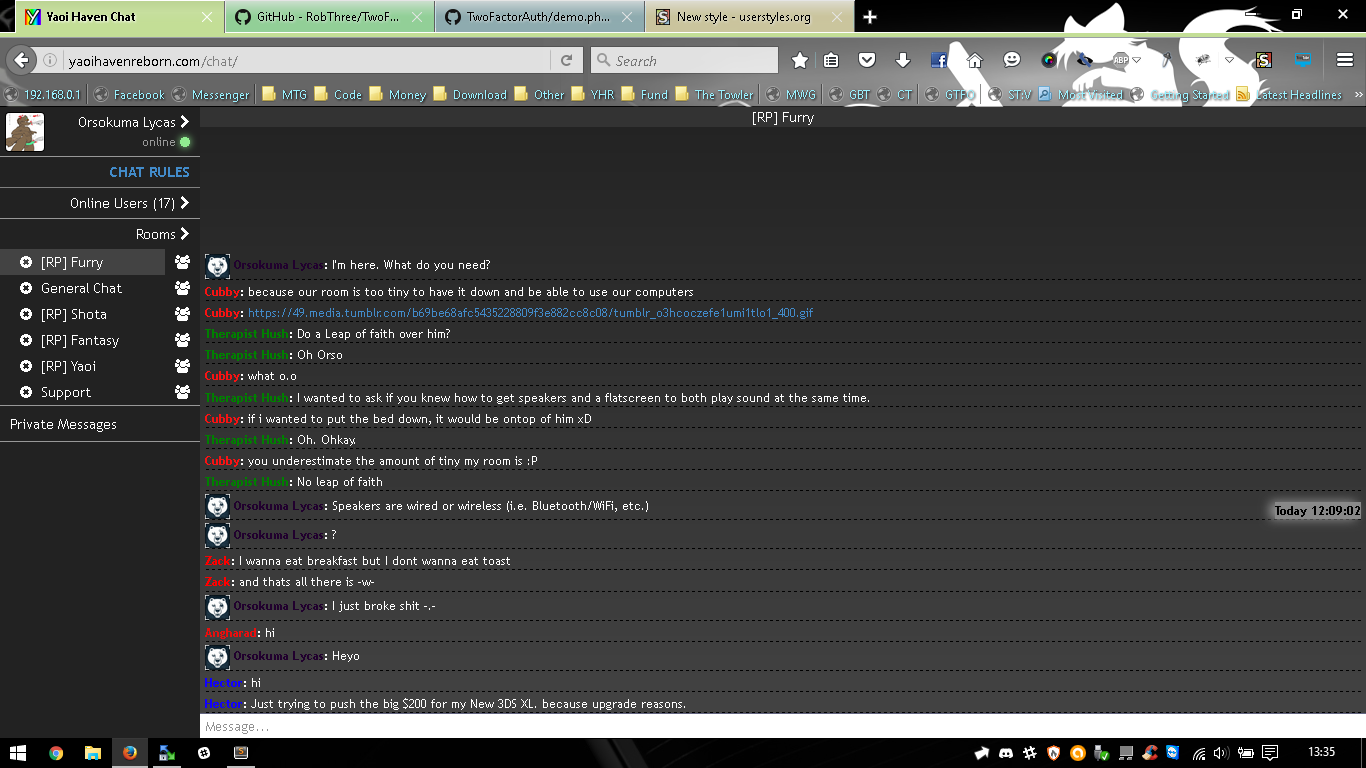
Task: Click Zack's name on breakfast message
Action: [217, 561]
